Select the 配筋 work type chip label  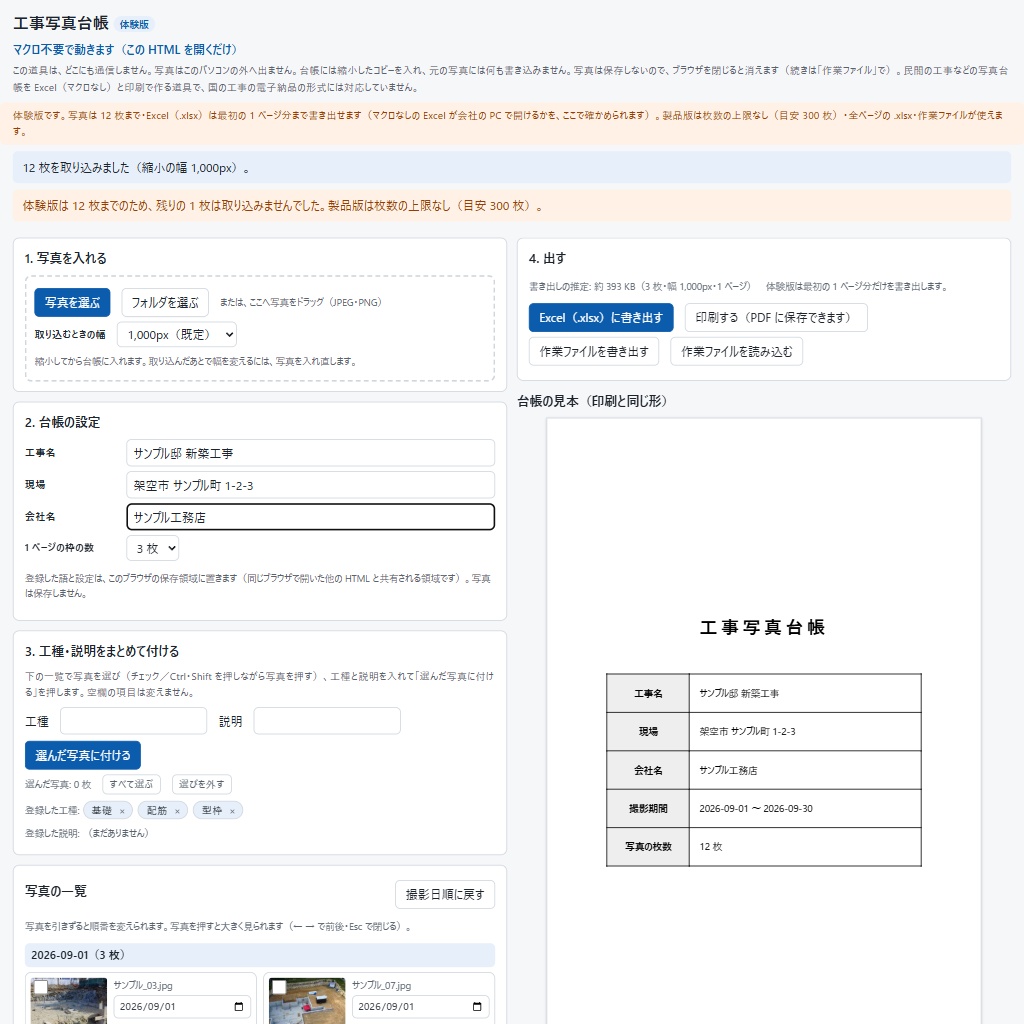point(157,810)
